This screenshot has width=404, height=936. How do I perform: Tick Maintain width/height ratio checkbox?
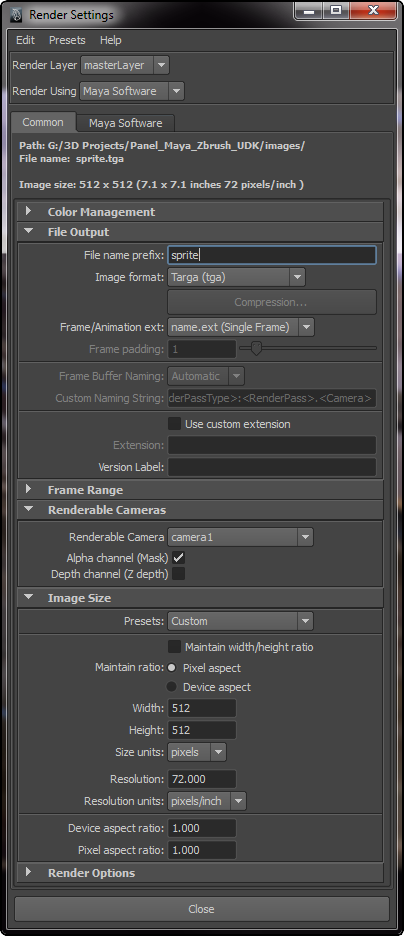click(174, 647)
